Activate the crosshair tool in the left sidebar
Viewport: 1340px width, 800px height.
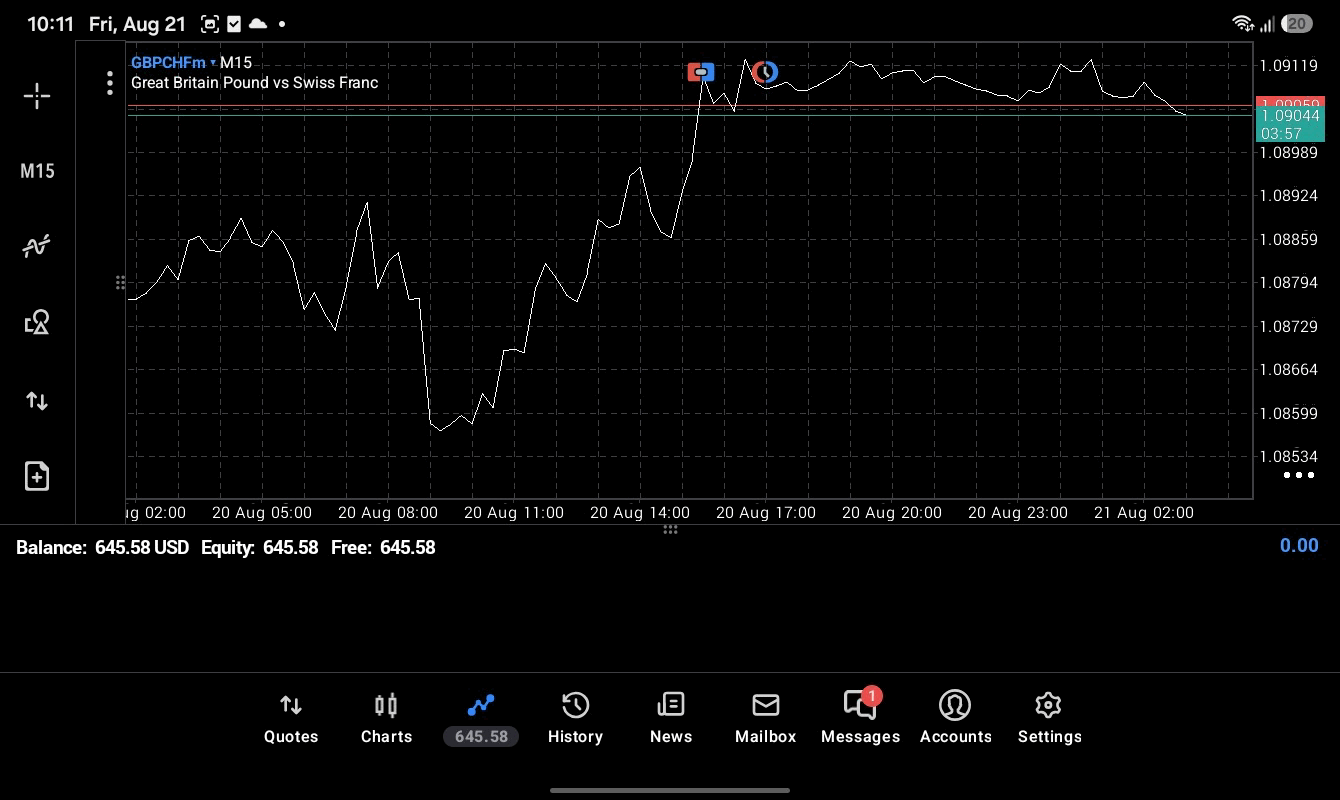pos(37,96)
